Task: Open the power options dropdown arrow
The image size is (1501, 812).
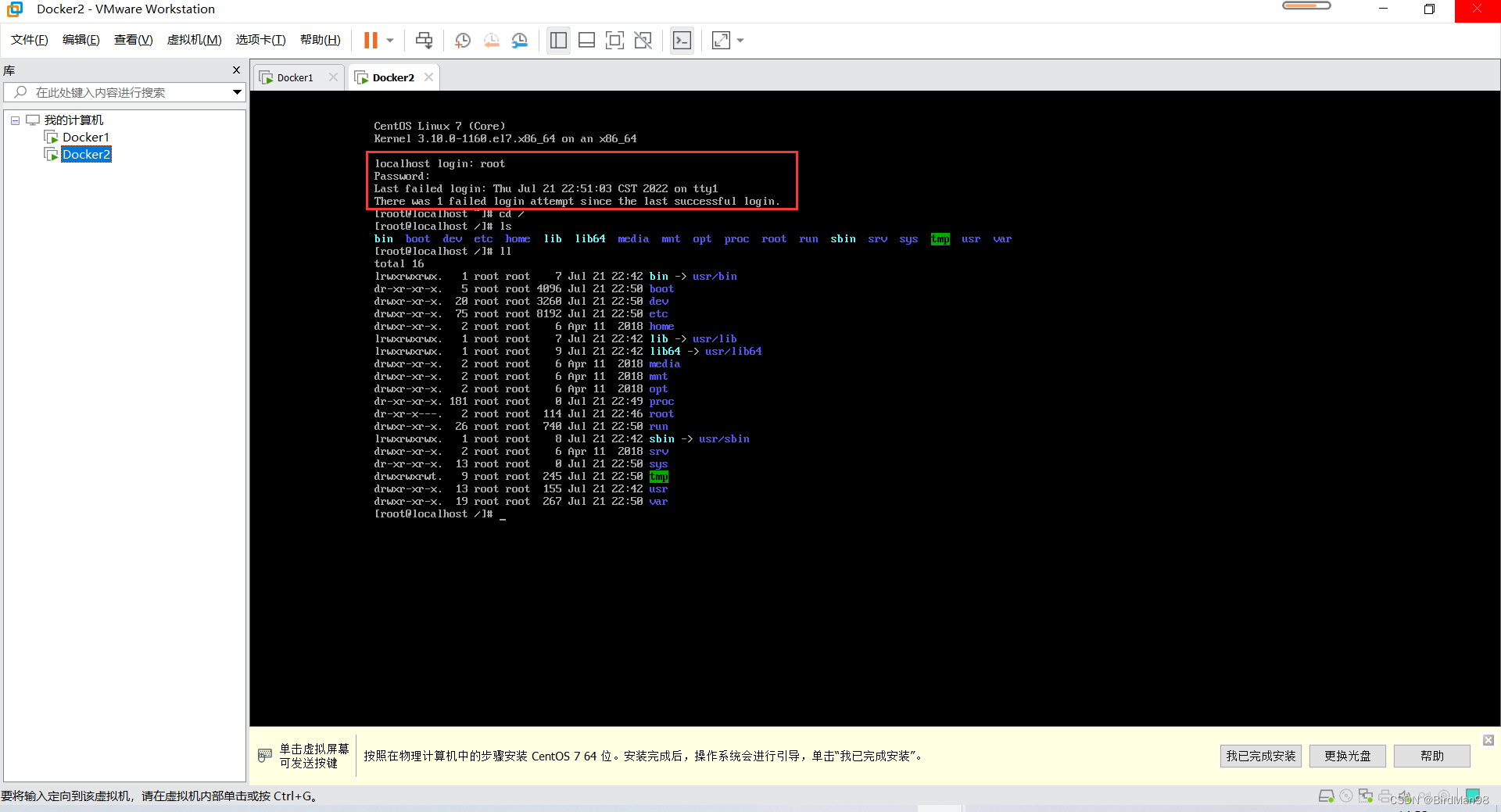Action: point(389,41)
